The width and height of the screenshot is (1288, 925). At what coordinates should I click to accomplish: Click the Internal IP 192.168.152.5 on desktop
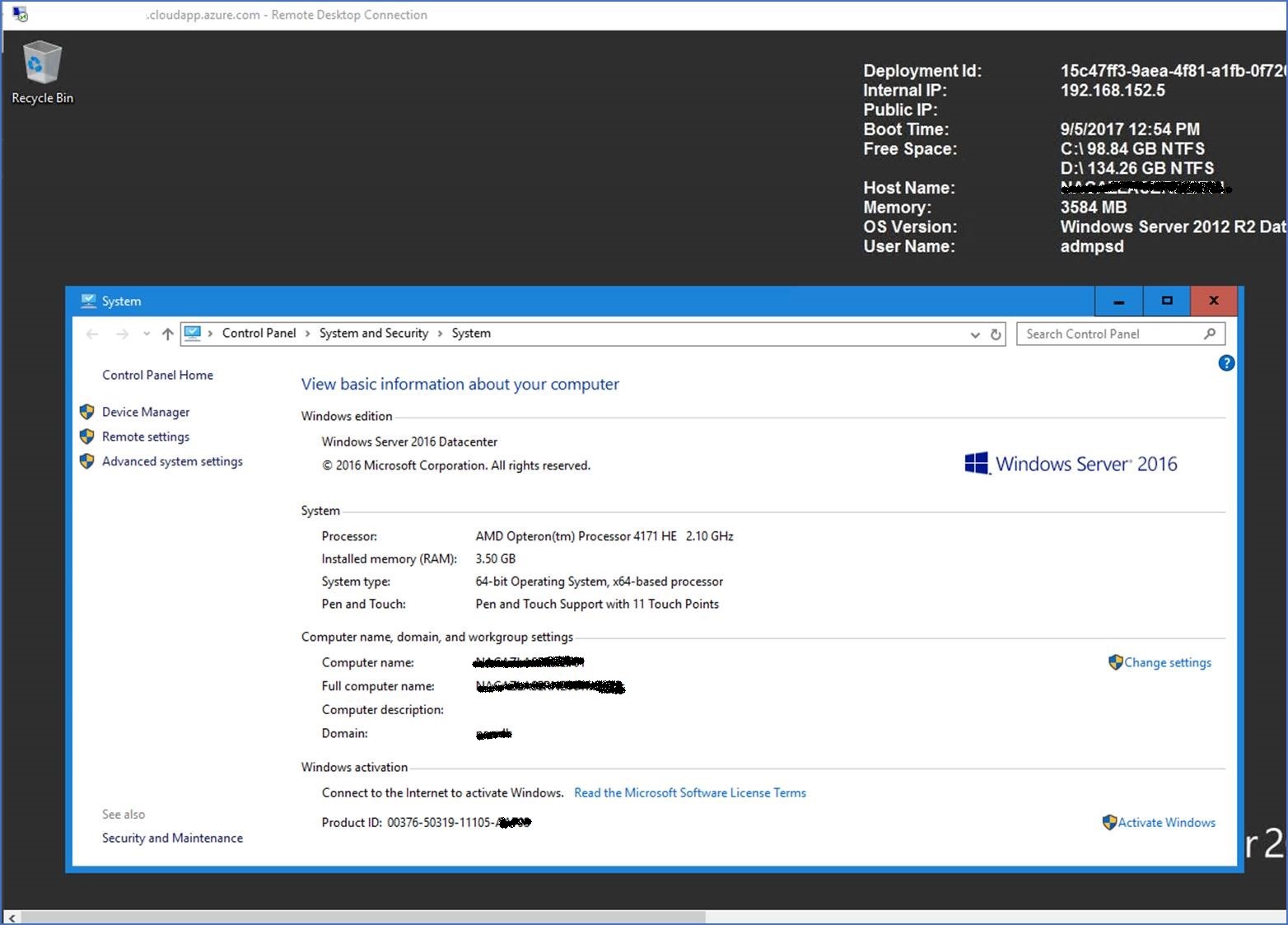pos(1113,90)
